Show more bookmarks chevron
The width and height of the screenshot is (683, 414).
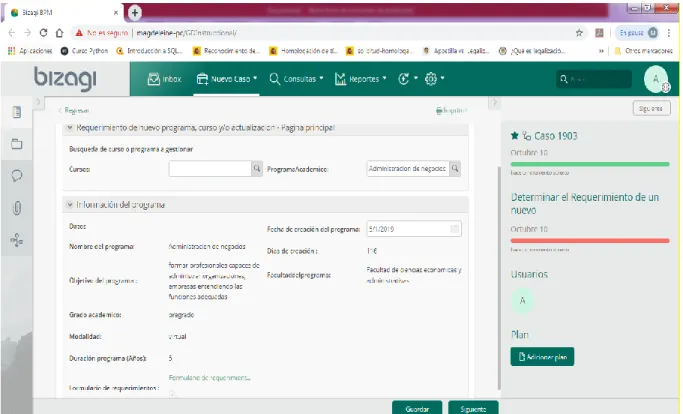(601, 51)
